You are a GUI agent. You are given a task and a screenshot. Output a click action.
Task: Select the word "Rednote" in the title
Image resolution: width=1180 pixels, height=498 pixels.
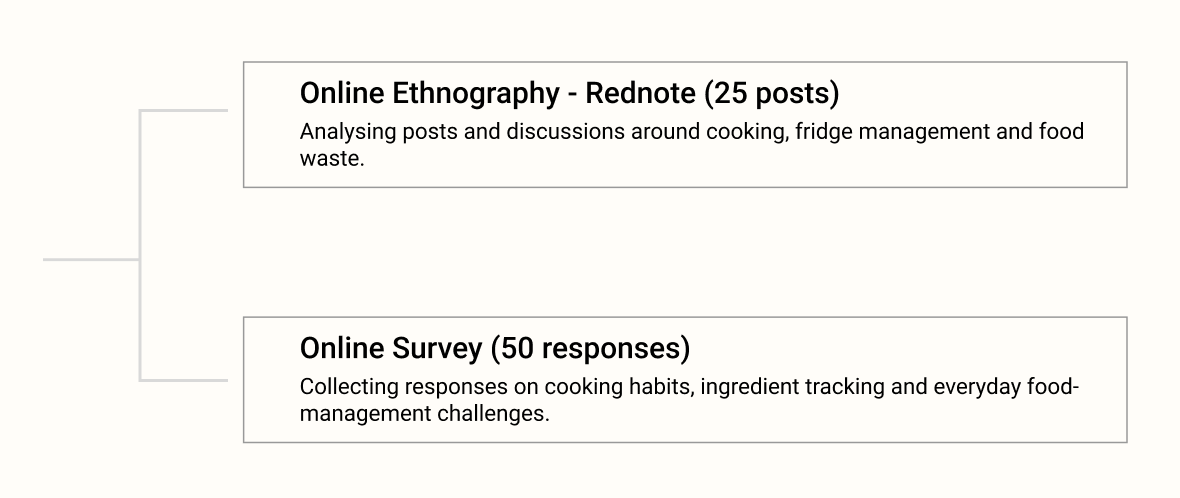pyautogui.click(x=640, y=93)
